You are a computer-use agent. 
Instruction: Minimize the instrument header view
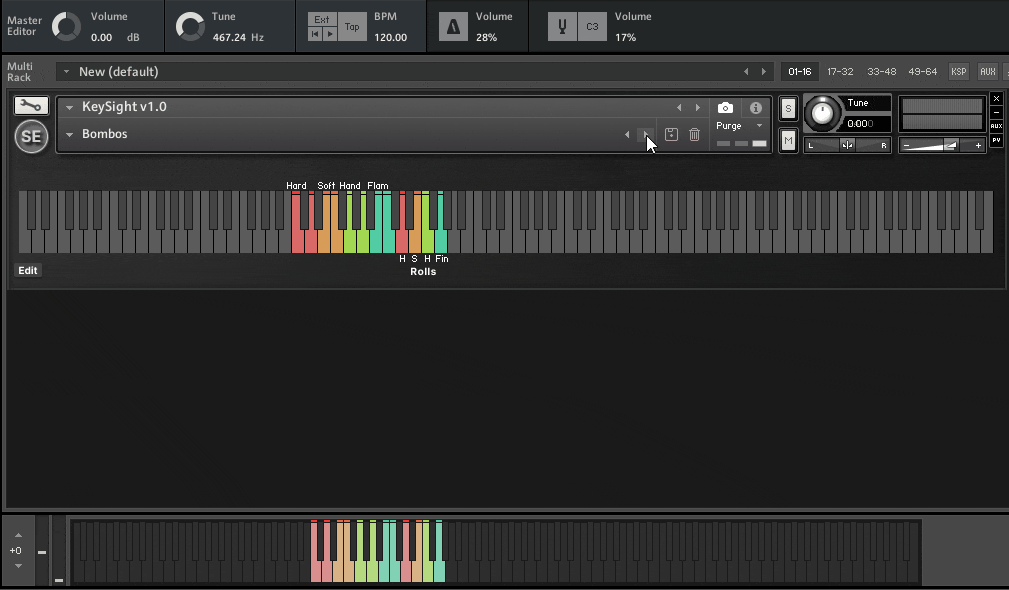(x=996, y=112)
